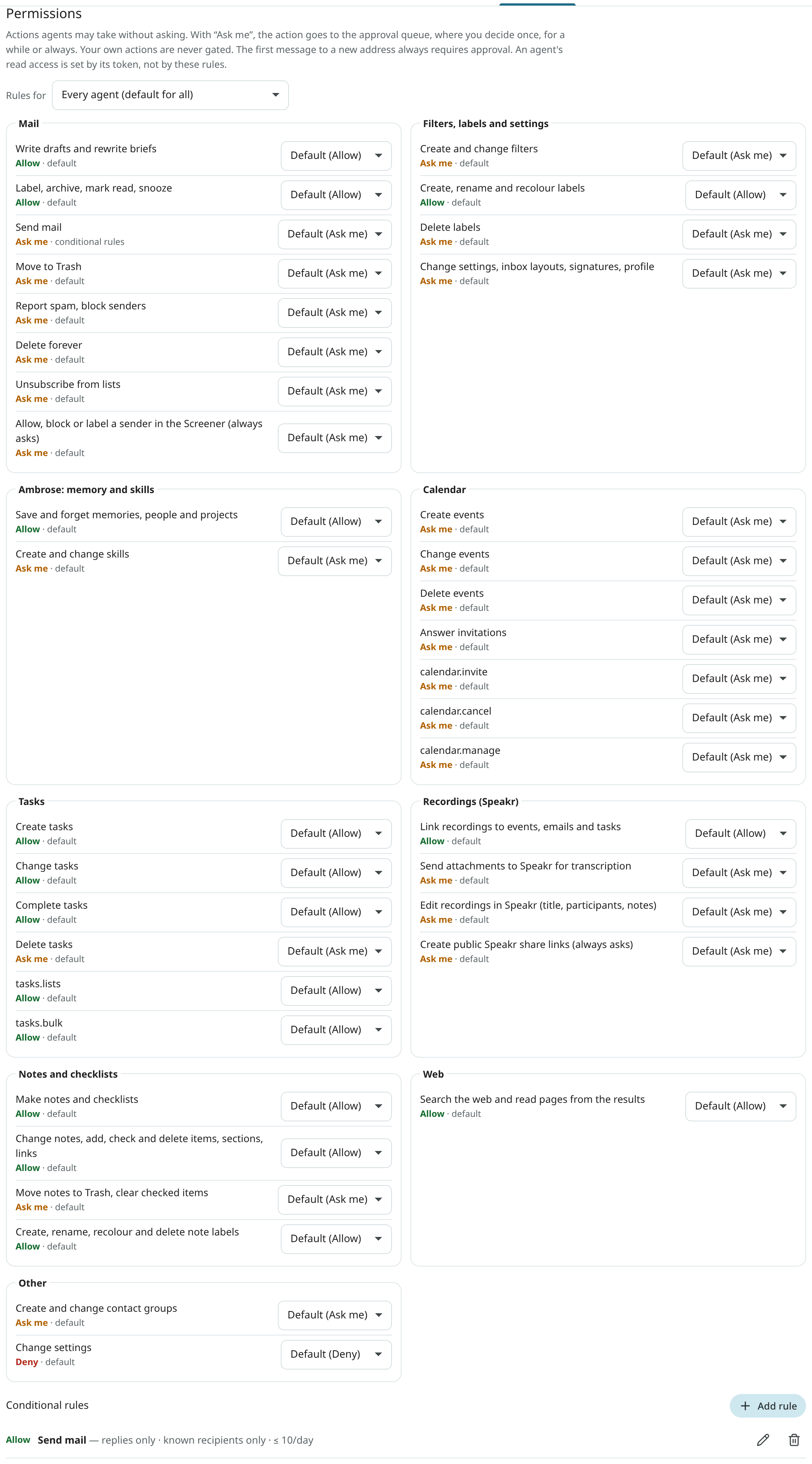Open Screener sender permission dropdown
This screenshot has width=812, height=1464.
335,437
